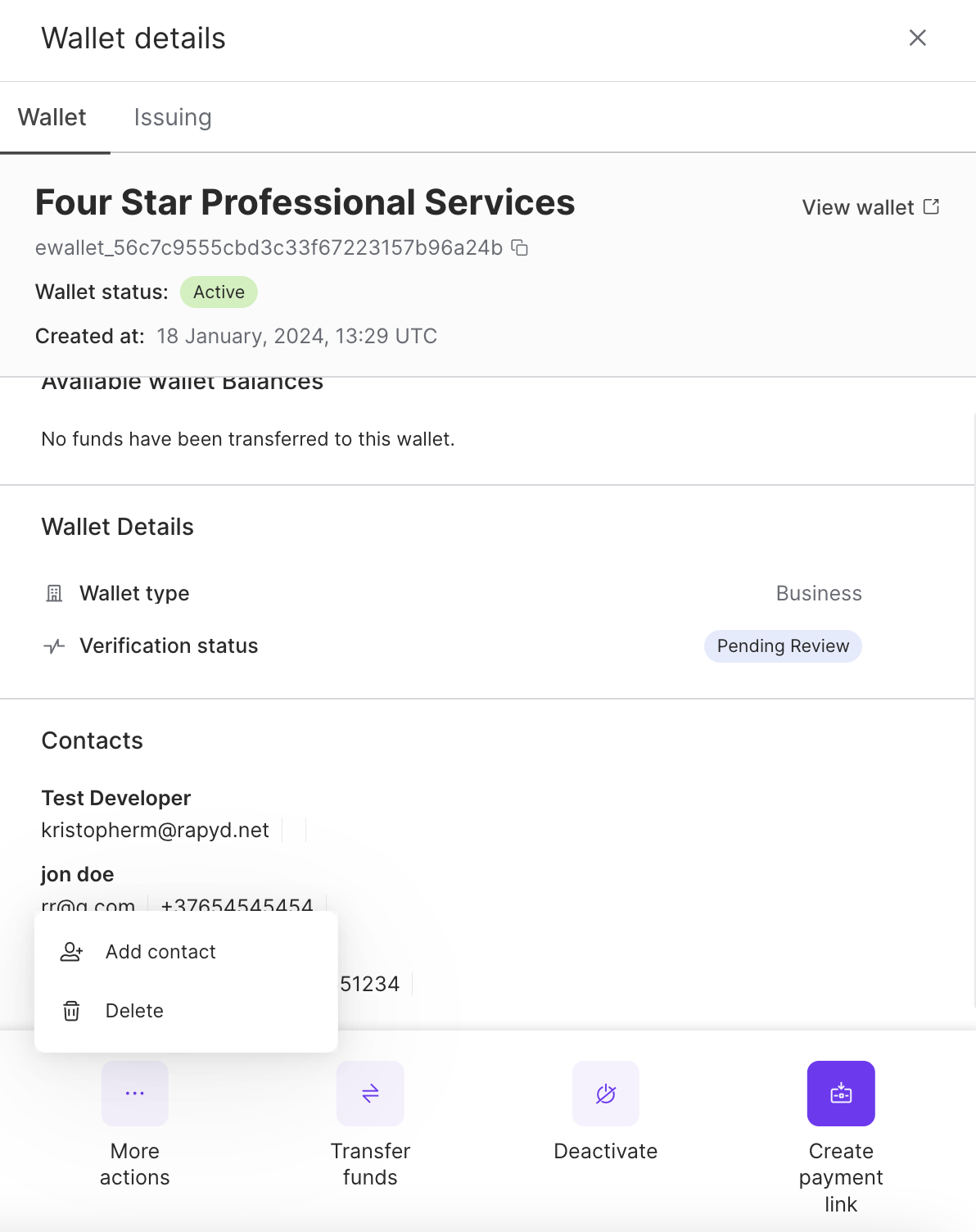Click the trash icon next to Delete

[72, 1011]
